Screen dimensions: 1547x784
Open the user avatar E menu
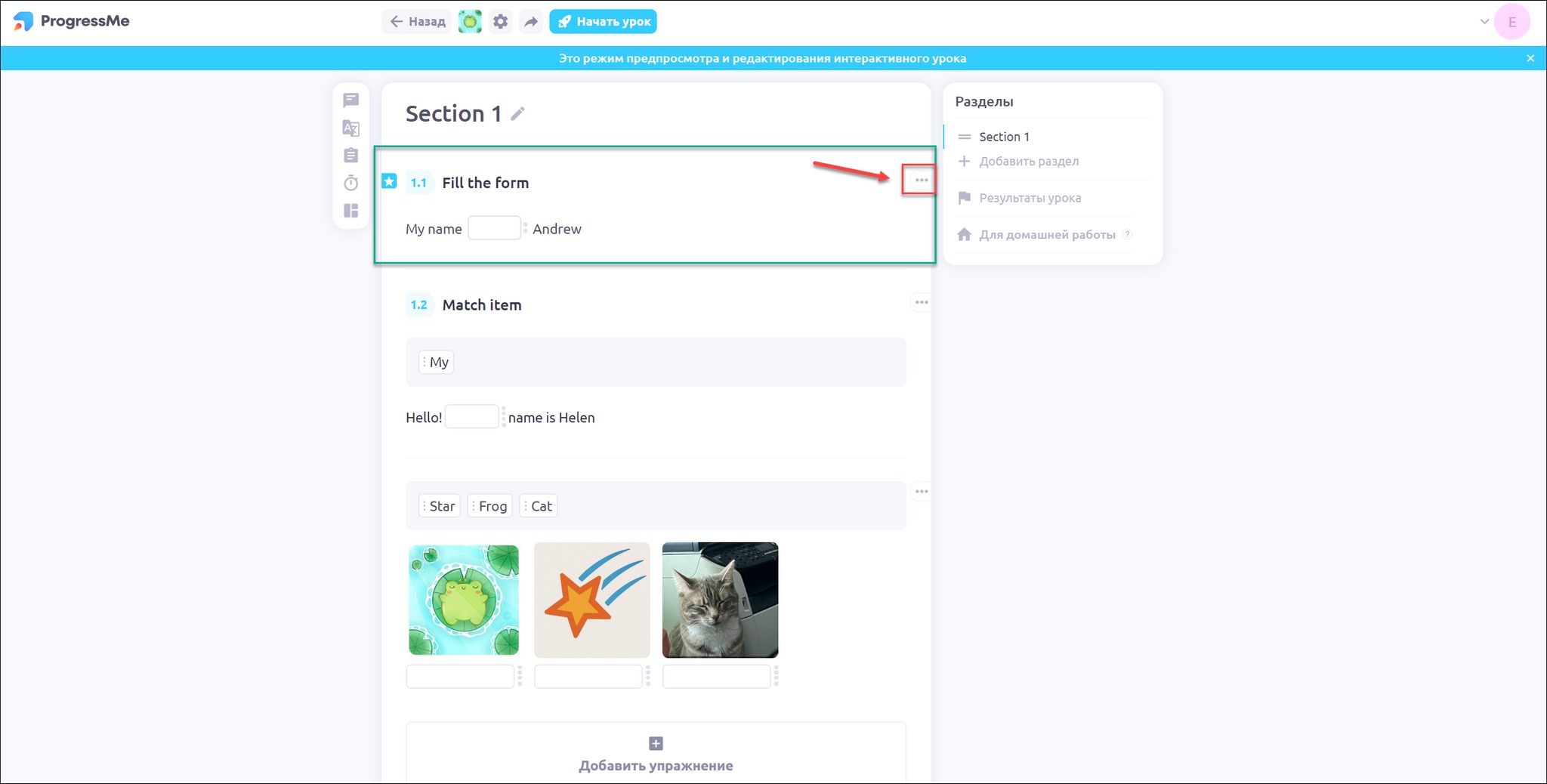1512,22
